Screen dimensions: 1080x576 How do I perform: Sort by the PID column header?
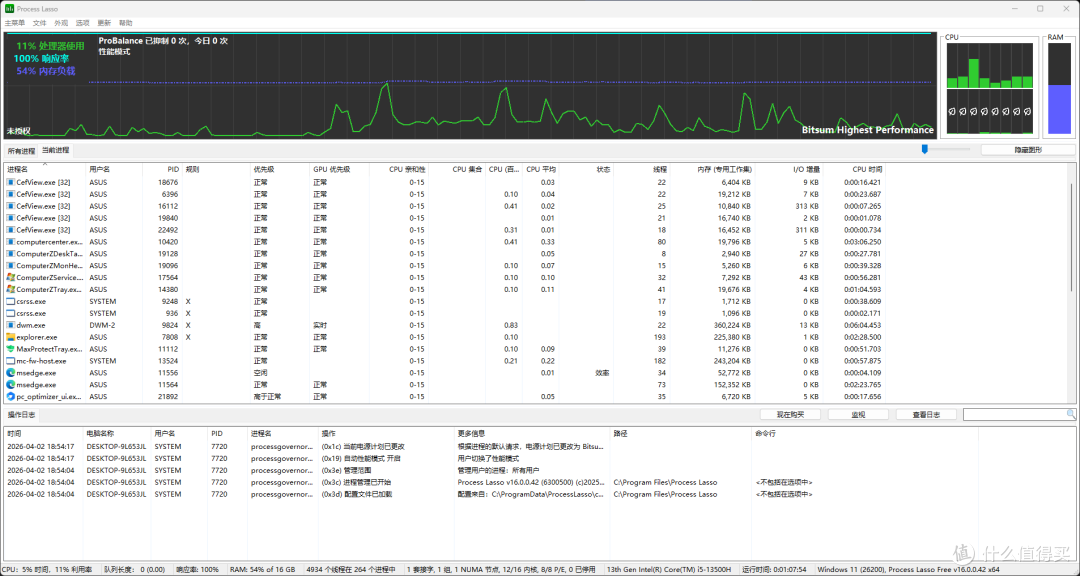click(x=163, y=169)
